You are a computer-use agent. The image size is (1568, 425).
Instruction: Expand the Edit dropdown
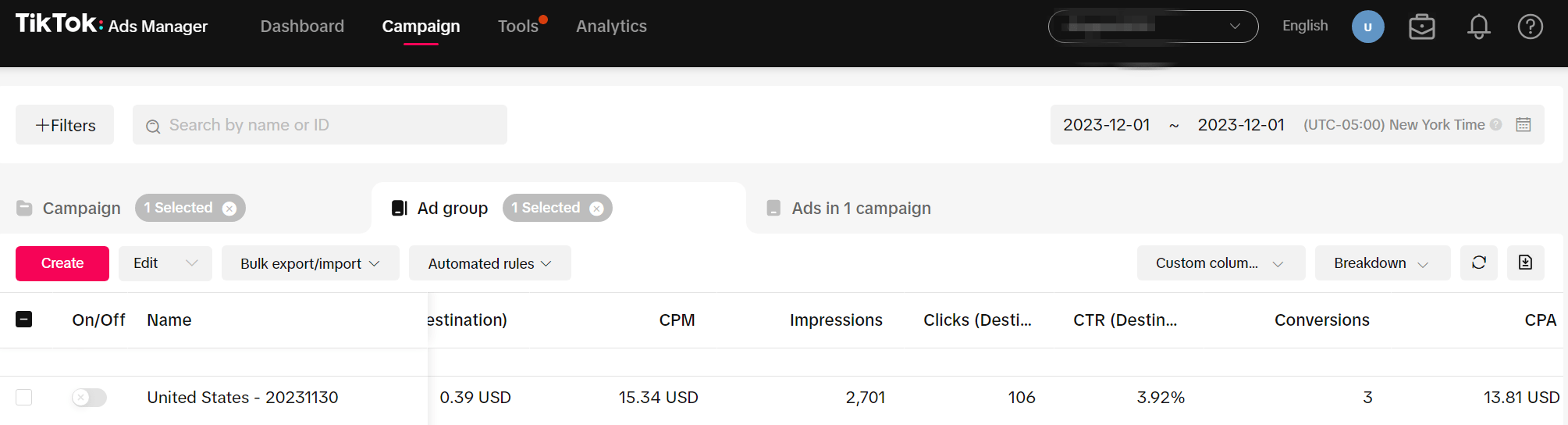(x=165, y=263)
